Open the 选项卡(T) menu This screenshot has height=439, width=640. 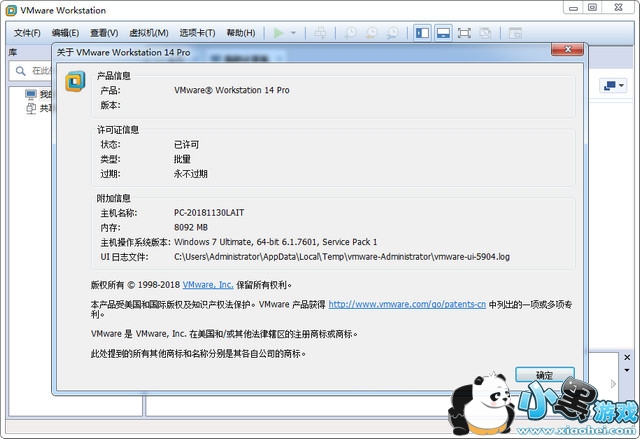coord(198,33)
